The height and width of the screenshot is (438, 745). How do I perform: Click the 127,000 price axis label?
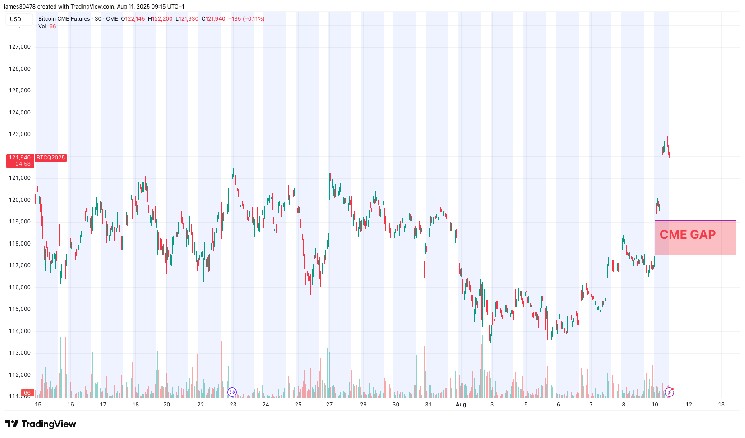click(x=19, y=47)
